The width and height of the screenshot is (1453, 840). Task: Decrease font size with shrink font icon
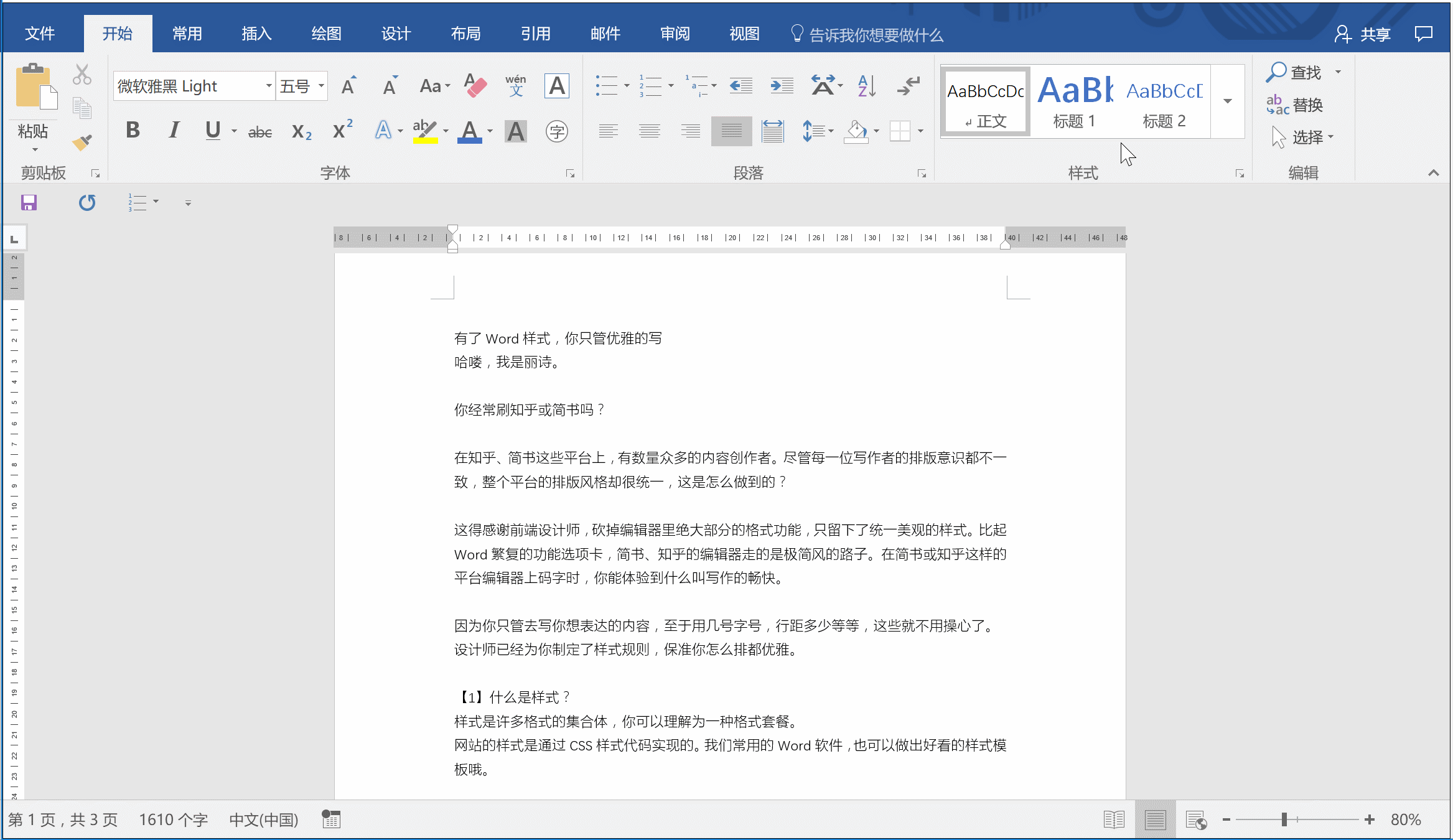[390, 86]
